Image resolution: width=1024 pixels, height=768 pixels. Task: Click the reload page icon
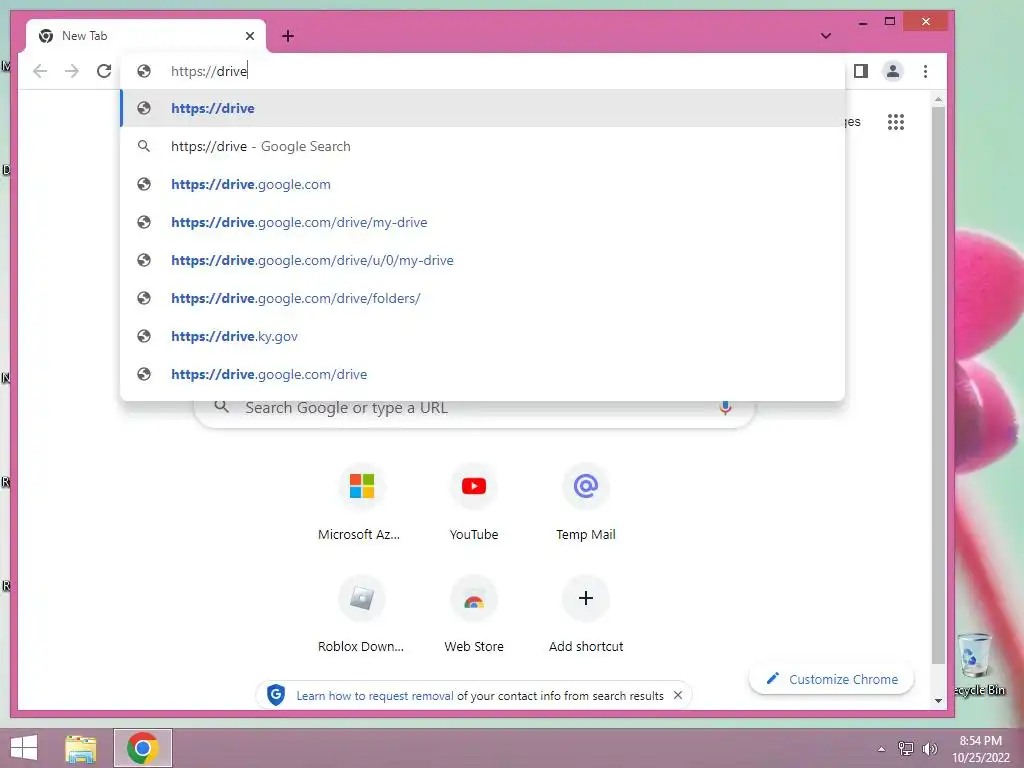(104, 71)
